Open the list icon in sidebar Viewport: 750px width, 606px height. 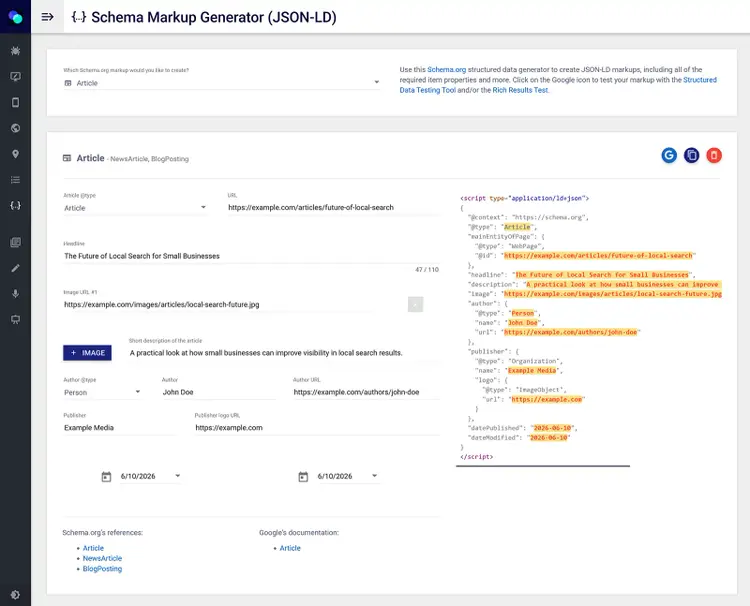(15, 180)
